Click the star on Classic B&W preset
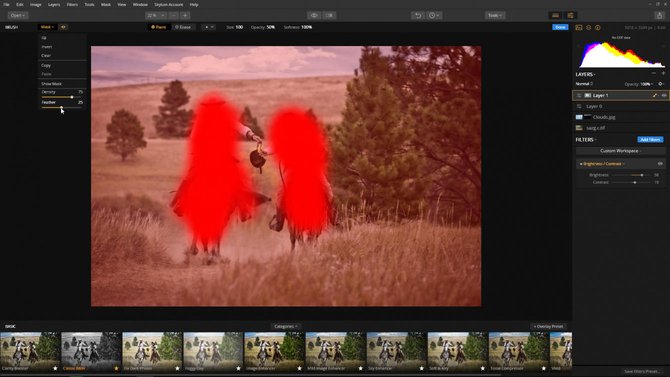The image size is (670, 377). click(x=116, y=368)
